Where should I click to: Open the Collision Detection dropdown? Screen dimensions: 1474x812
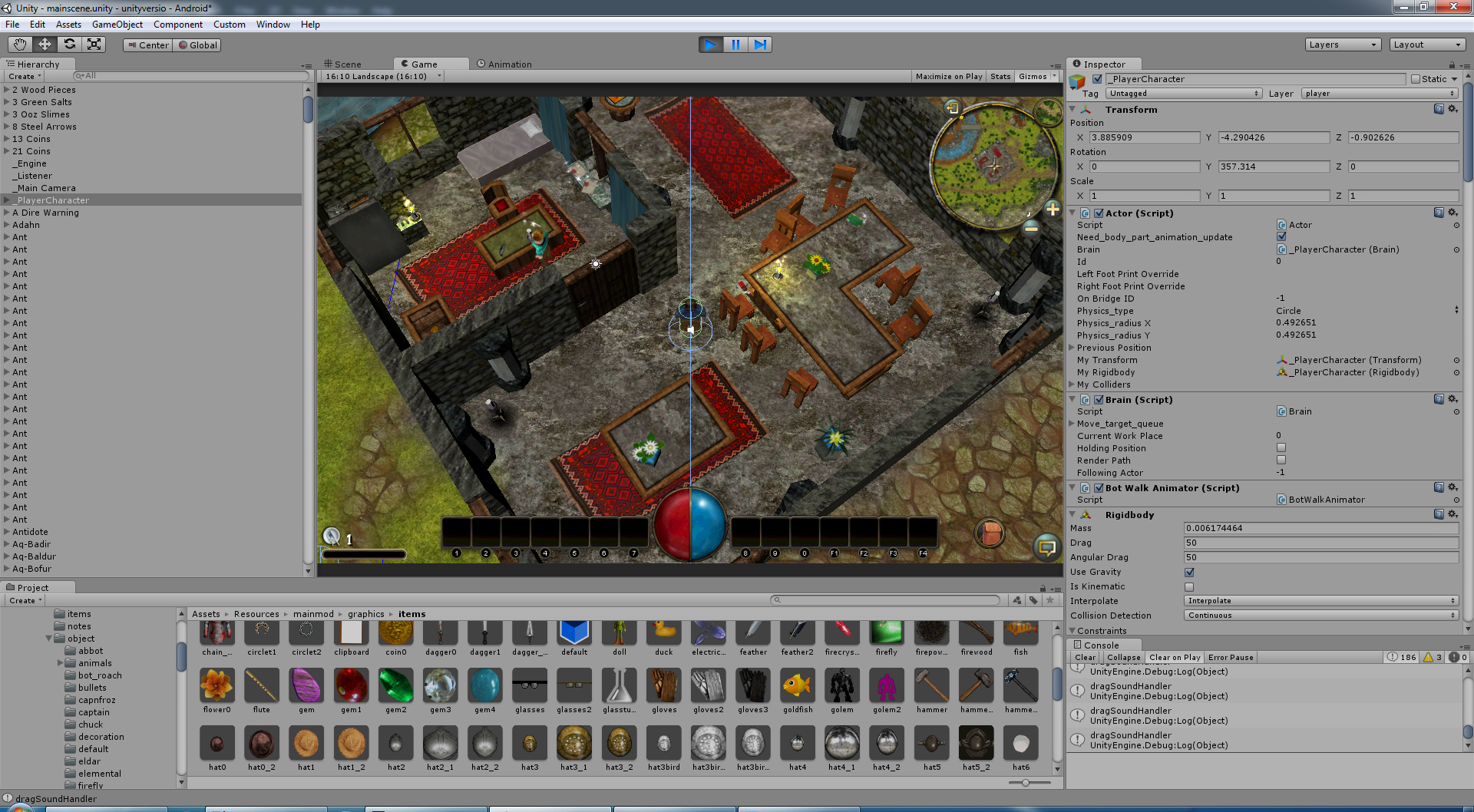pyautogui.click(x=1320, y=616)
